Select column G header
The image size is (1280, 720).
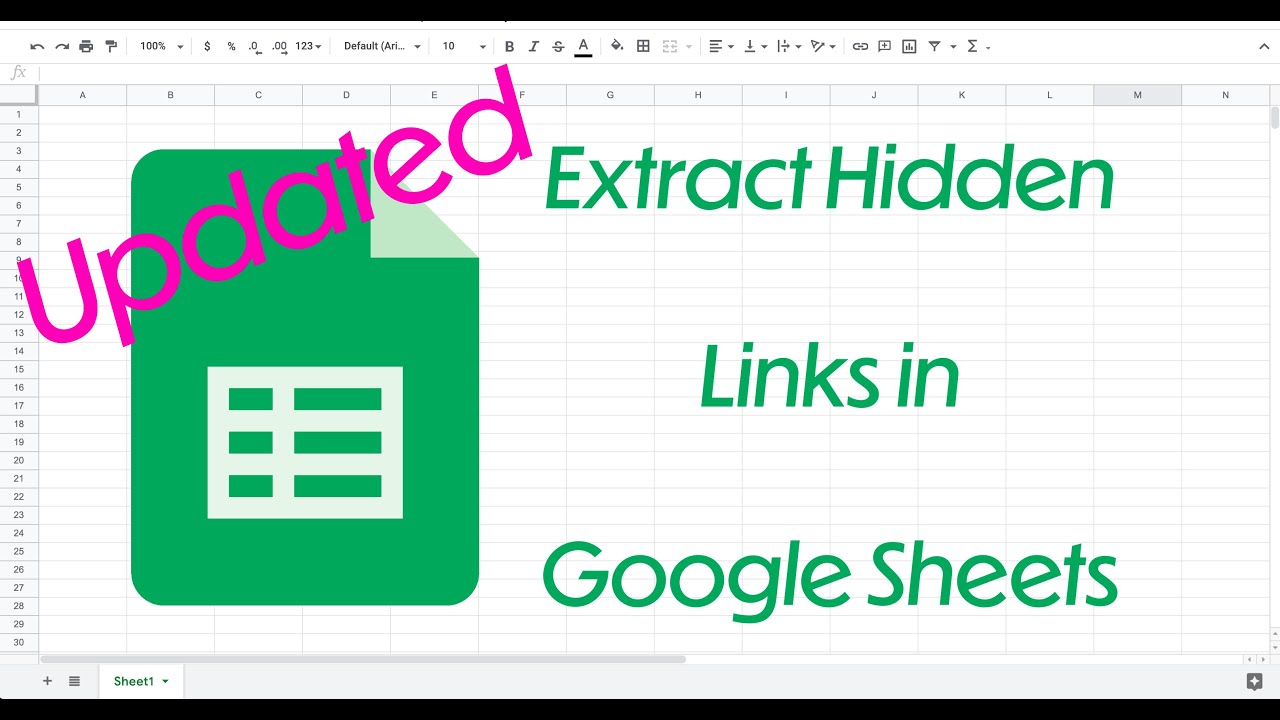point(610,95)
